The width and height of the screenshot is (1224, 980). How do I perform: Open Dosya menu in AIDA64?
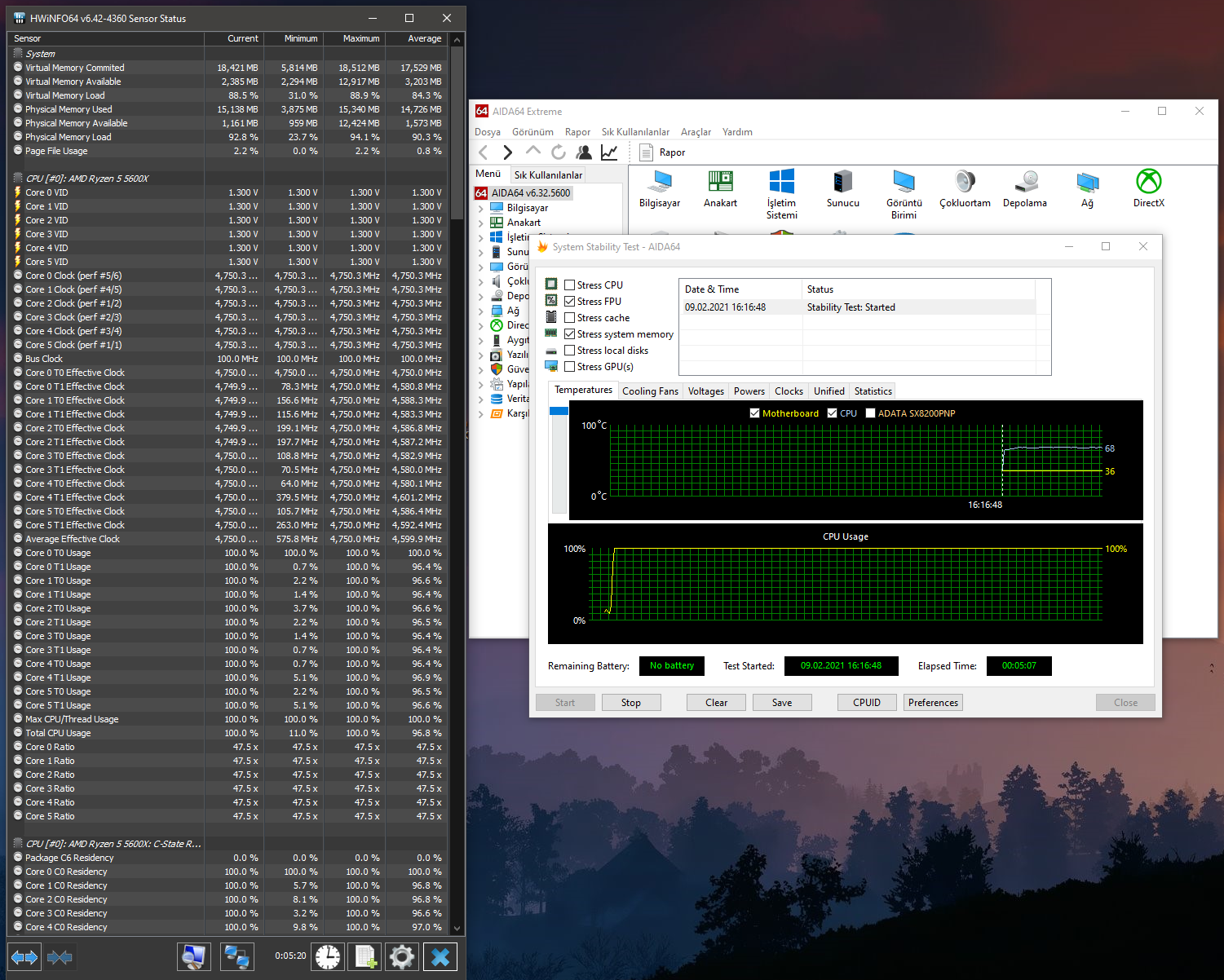click(x=488, y=132)
